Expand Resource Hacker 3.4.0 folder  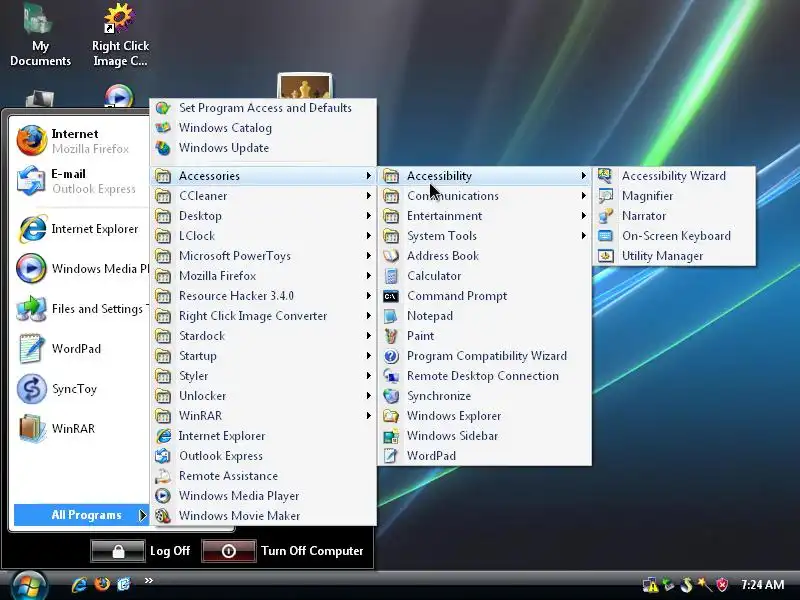[263, 296]
